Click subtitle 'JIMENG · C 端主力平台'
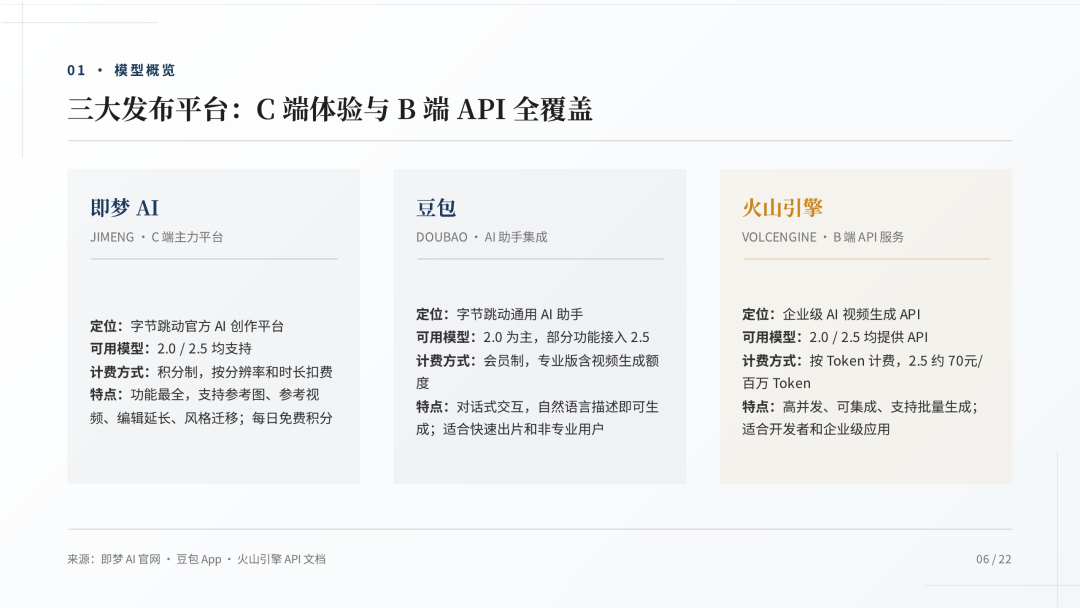Image resolution: width=1080 pixels, height=608 pixels. click(156, 237)
